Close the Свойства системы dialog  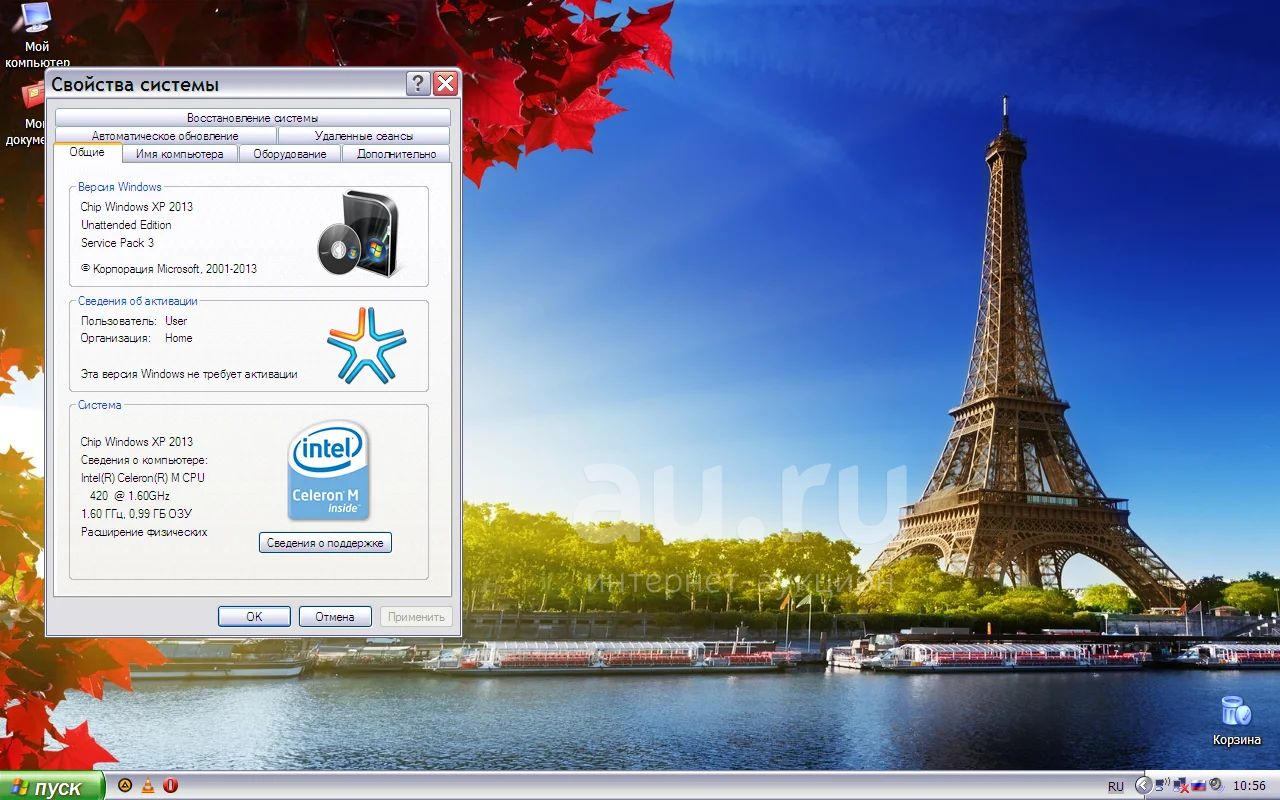click(x=445, y=84)
